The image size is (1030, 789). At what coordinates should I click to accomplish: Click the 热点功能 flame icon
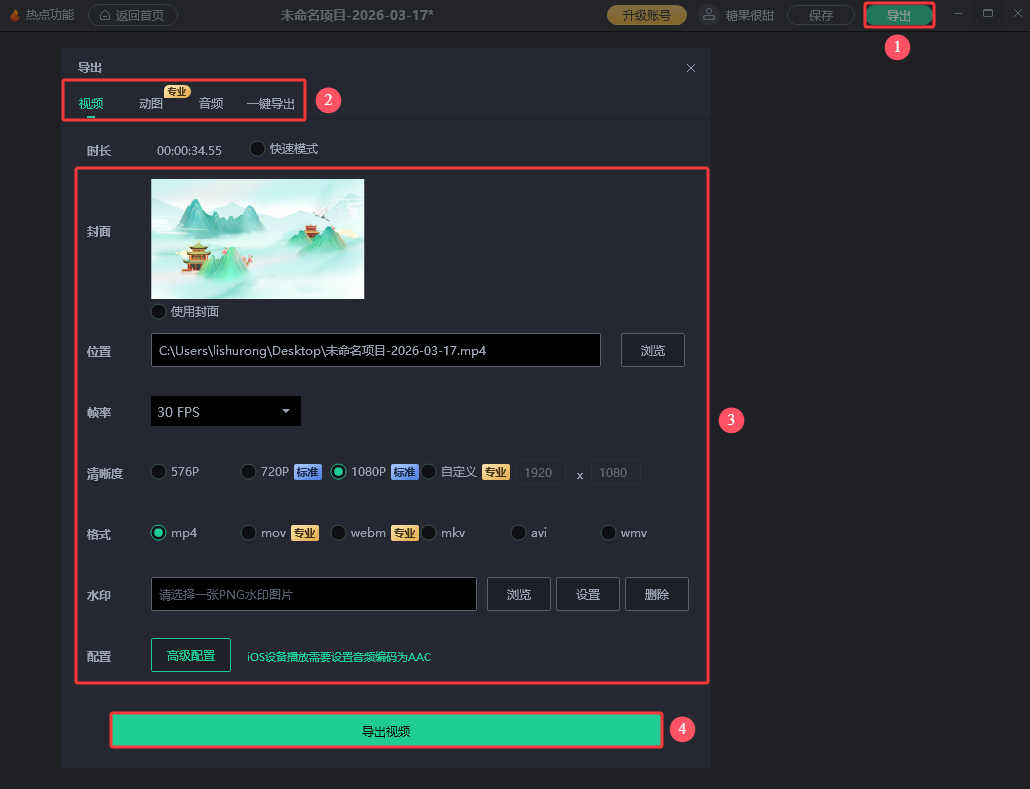(x=15, y=15)
